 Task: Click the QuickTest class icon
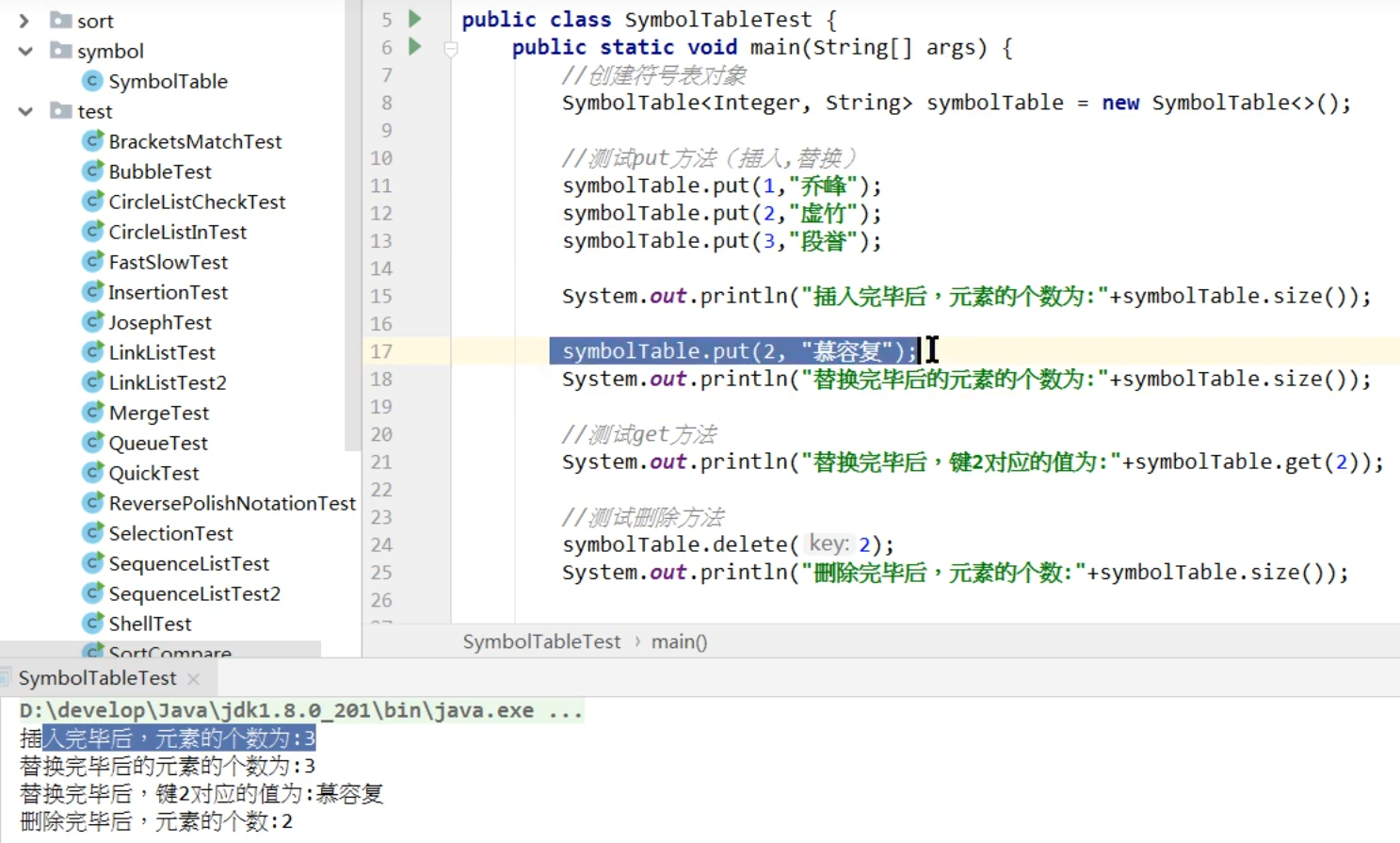[x=92, y=472]
